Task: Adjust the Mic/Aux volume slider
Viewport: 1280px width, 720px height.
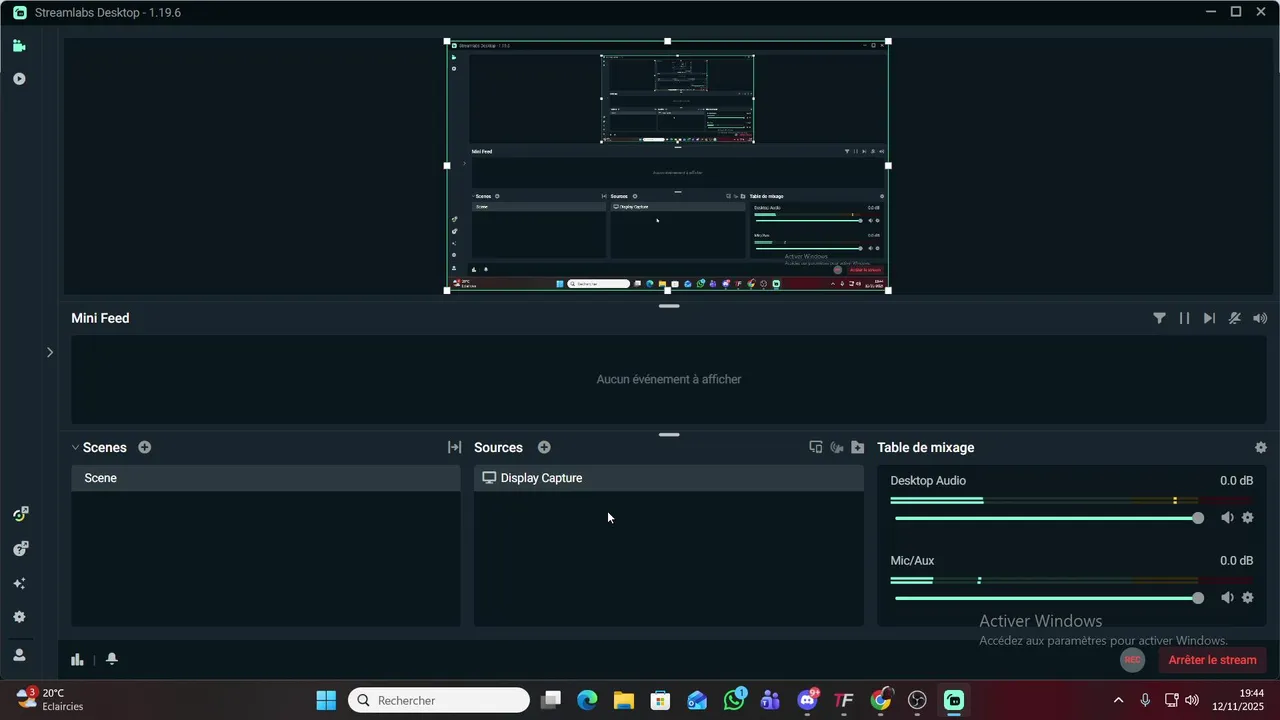Action: pyautogui.click(x=1049, y=598)
